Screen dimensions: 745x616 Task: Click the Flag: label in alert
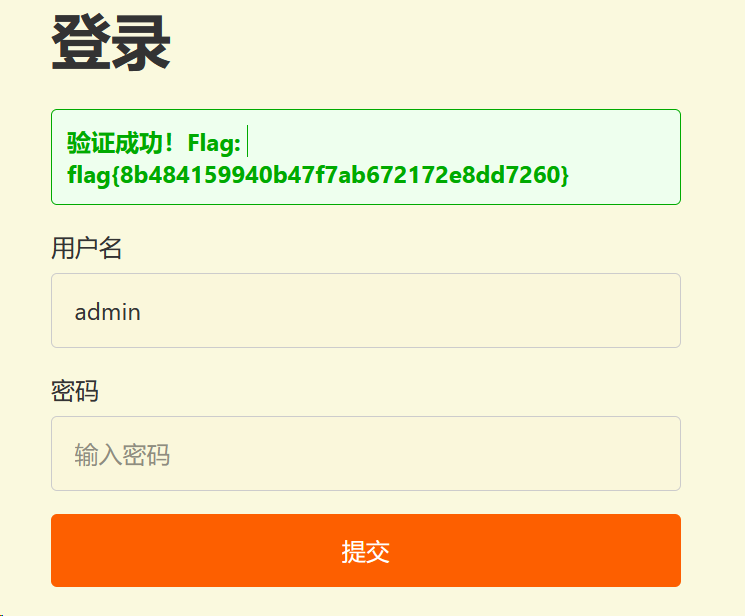214,143
